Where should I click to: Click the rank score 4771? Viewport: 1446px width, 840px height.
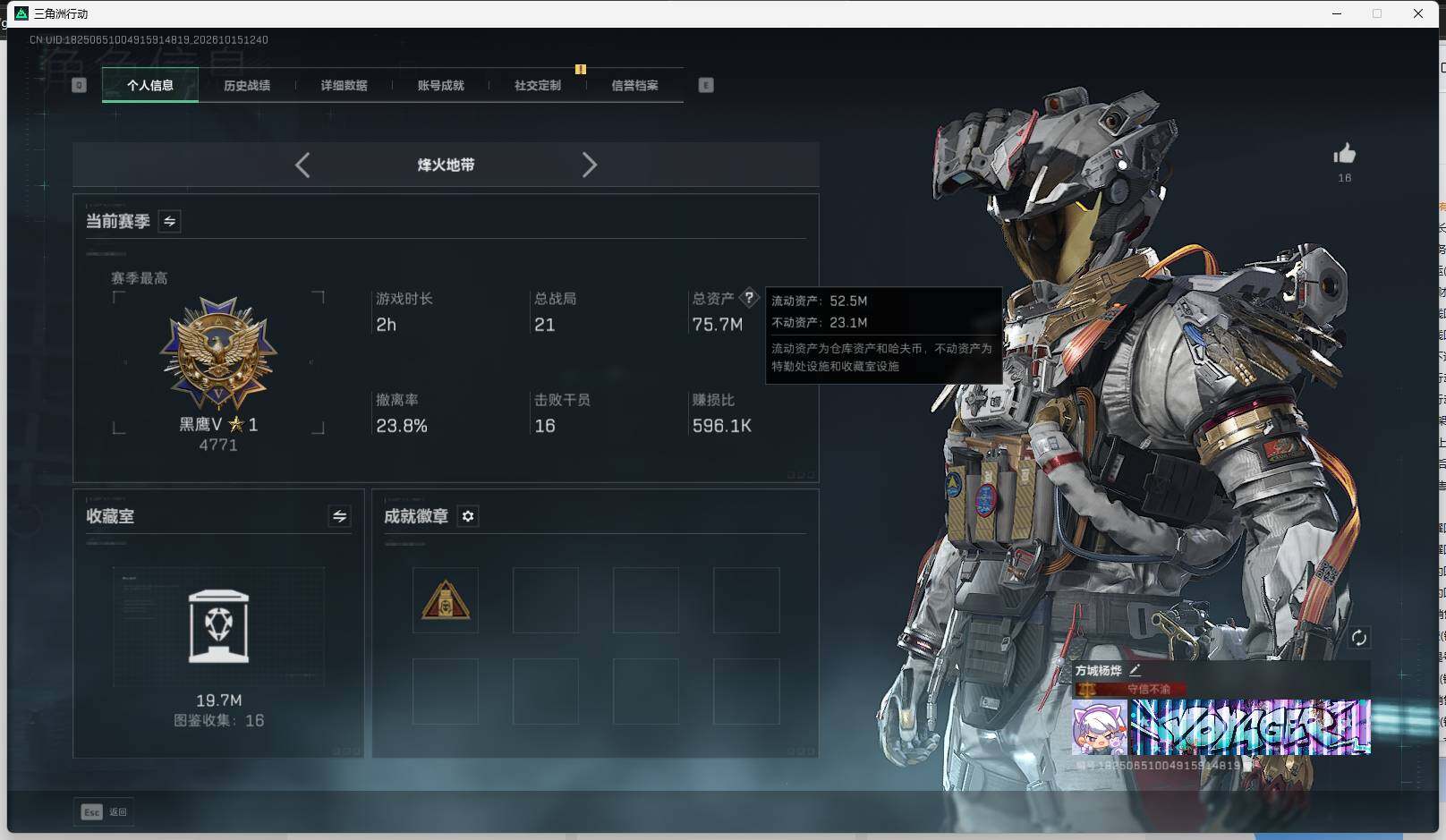pos(218,445)
